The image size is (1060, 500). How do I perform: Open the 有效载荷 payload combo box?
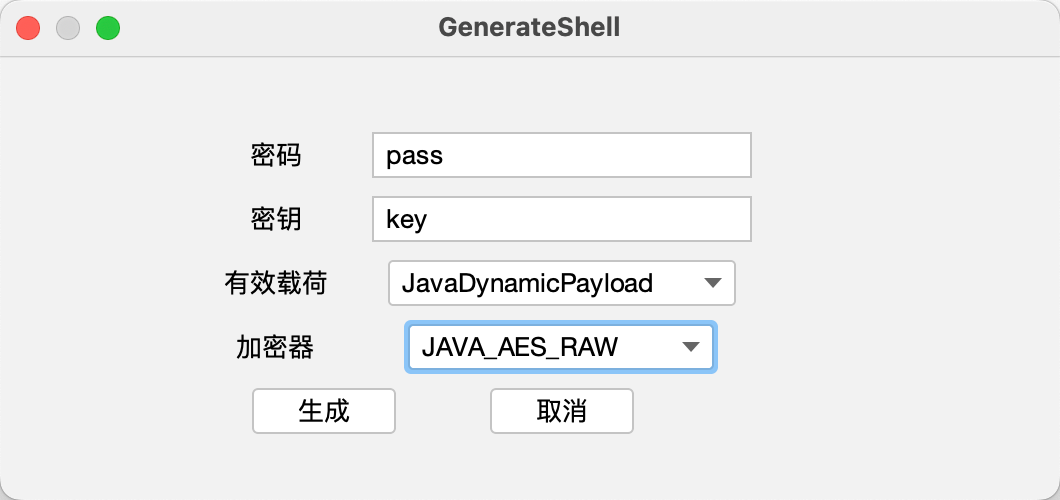pyautogui.click(x=561, y=283)
